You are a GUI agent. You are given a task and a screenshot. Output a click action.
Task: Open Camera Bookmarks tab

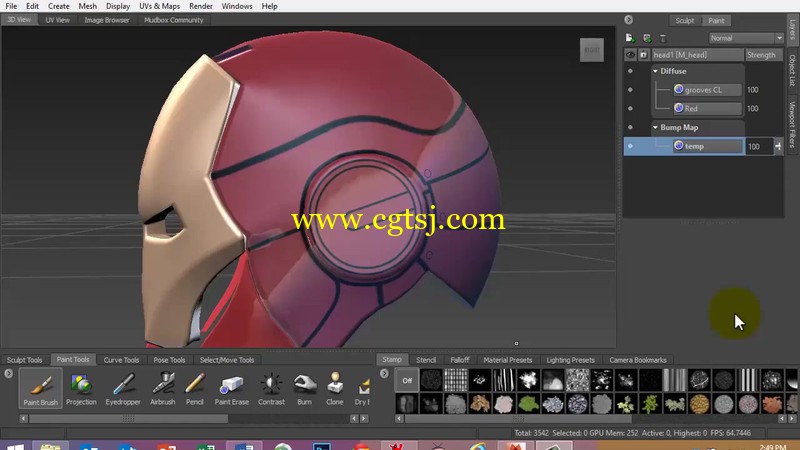point(638,360)
